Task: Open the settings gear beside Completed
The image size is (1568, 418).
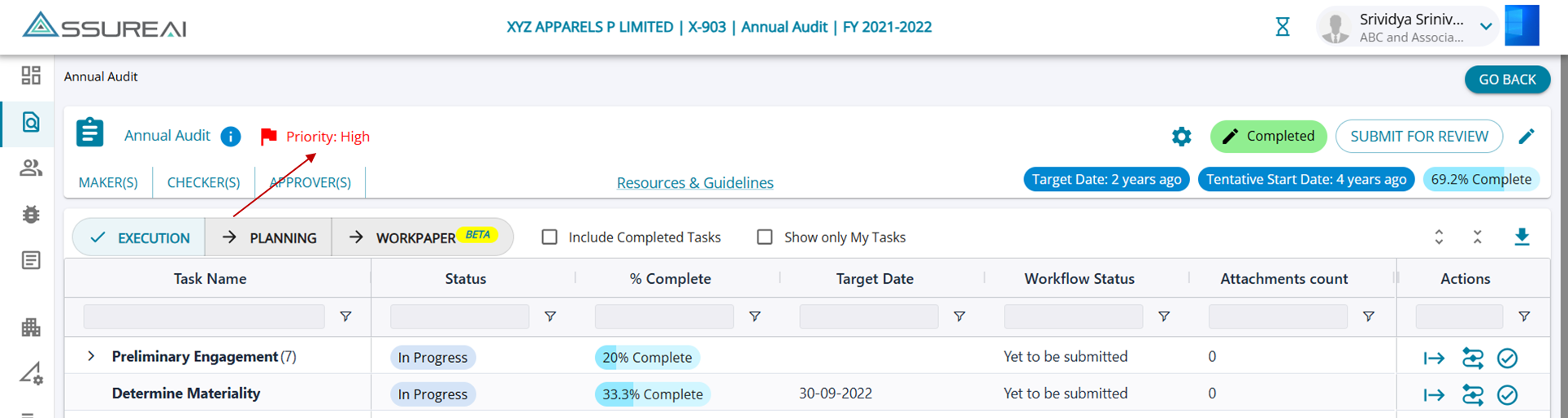Action: [1181, 137]
